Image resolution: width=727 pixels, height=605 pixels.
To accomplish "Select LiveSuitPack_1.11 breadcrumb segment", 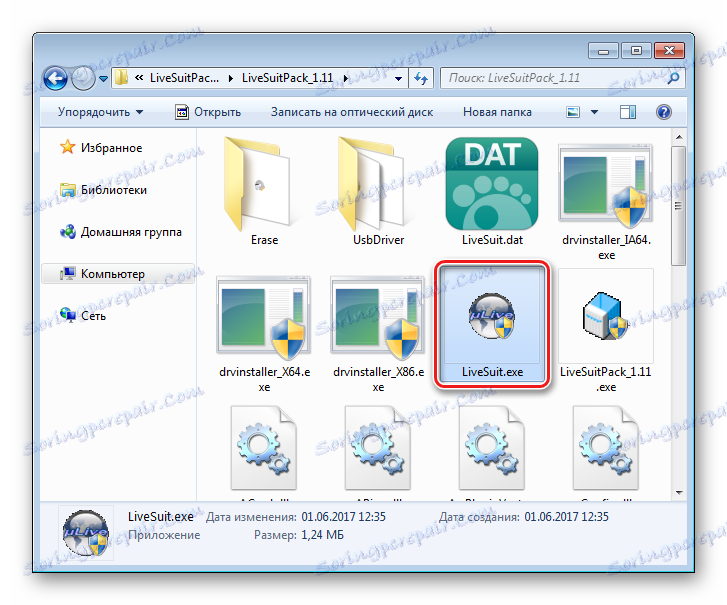I will [287, 78].
